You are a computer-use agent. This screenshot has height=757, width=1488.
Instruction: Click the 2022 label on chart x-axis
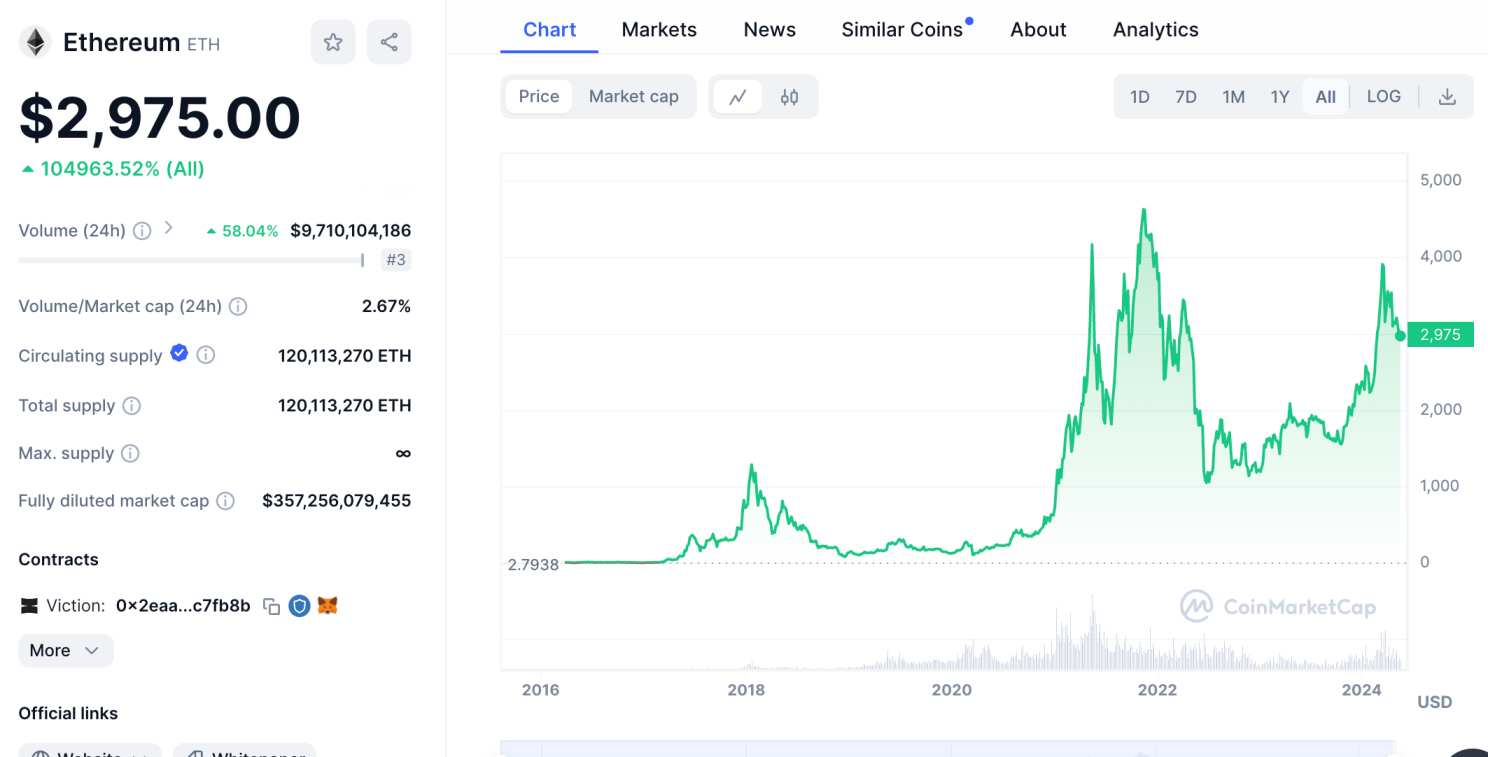point(1158,690)
